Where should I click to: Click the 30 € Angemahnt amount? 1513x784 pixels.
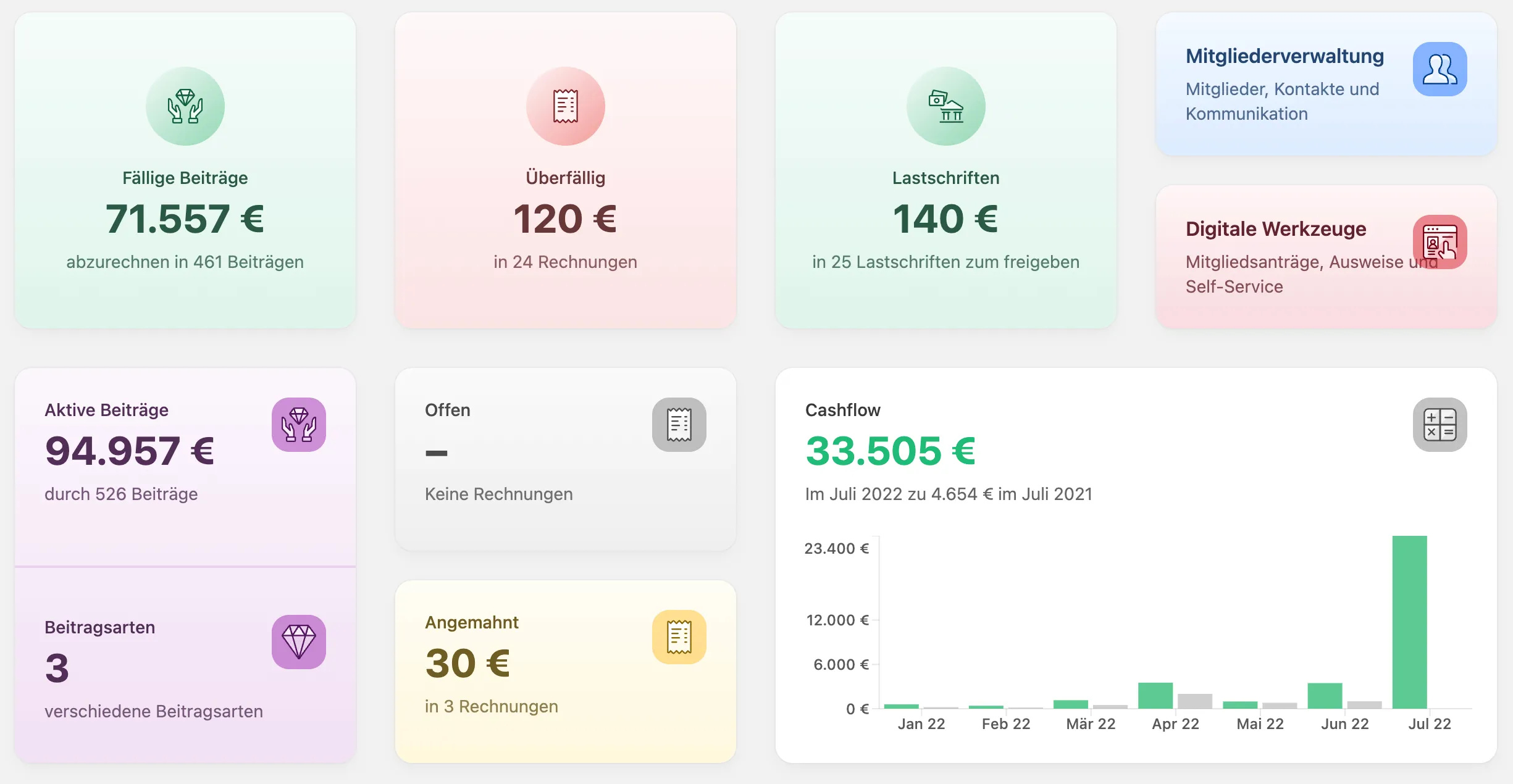pyautogui.click(x=467, y=664)
